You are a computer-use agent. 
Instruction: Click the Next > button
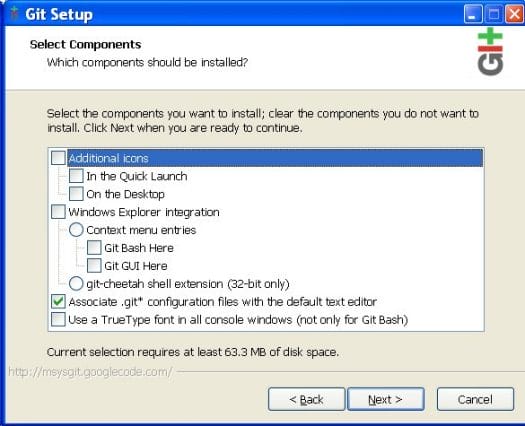(386, 399)
